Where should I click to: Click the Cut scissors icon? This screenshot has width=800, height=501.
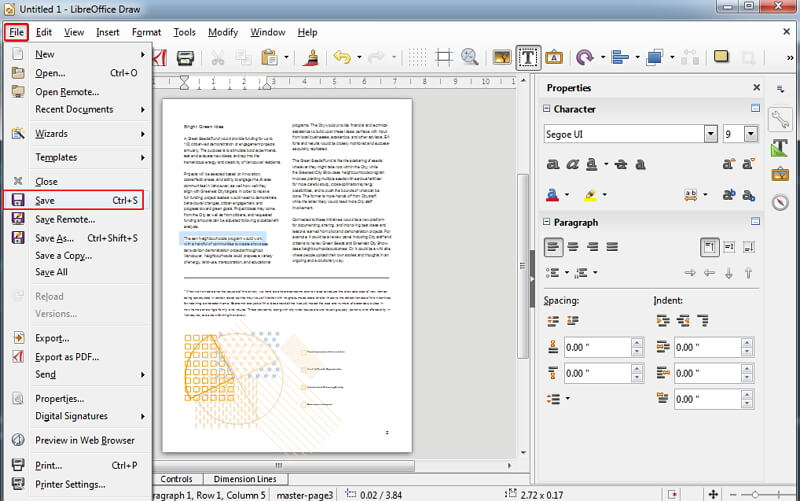tap(218, 58)
